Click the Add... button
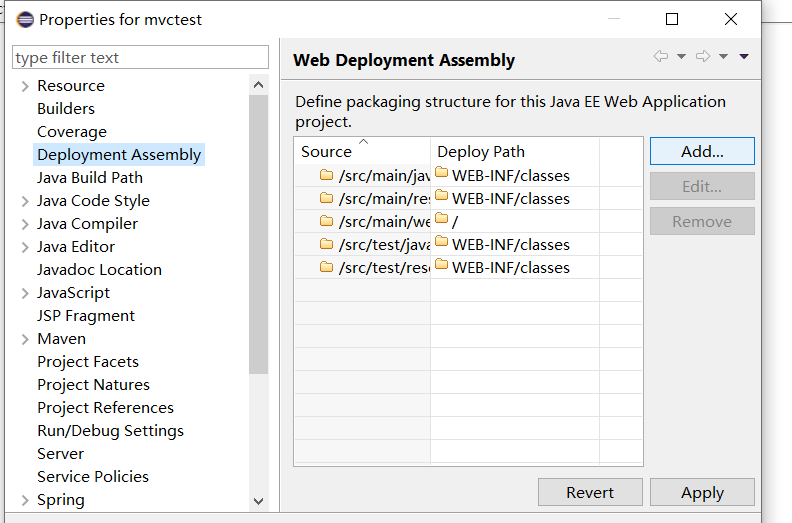The image size is (792, 523). [702, 151]
